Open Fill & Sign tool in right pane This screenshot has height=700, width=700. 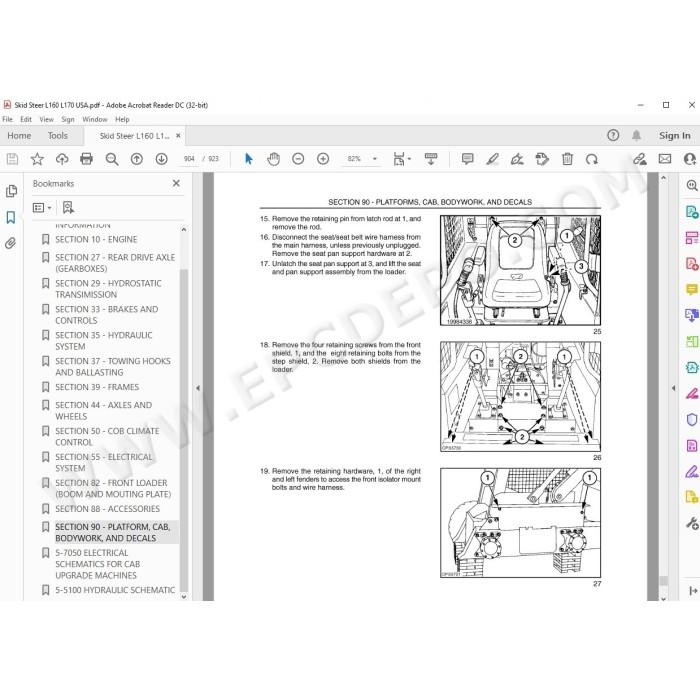[692, 471]
